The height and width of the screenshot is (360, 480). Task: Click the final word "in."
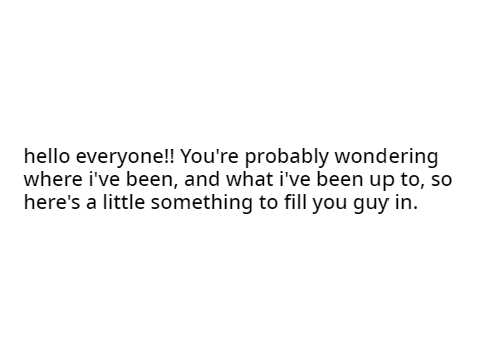[406, 202]
